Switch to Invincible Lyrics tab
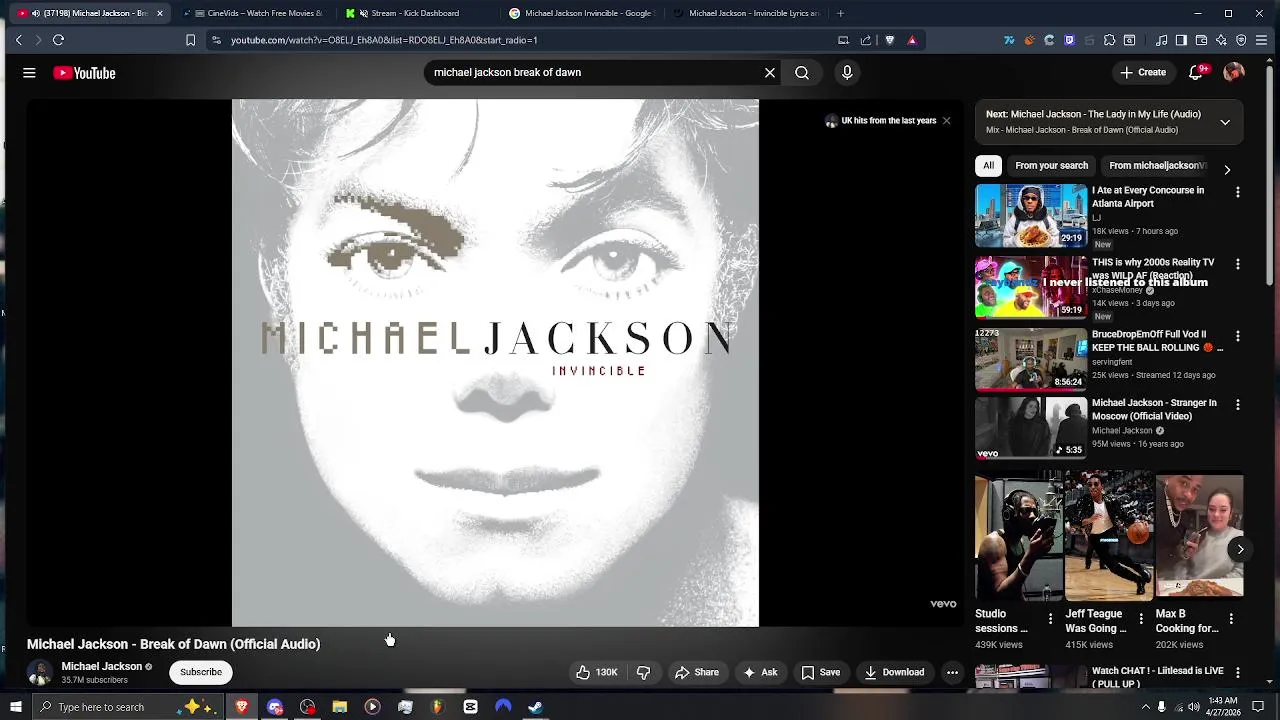Screen dimensions: 1280x720 coord(746,13)
